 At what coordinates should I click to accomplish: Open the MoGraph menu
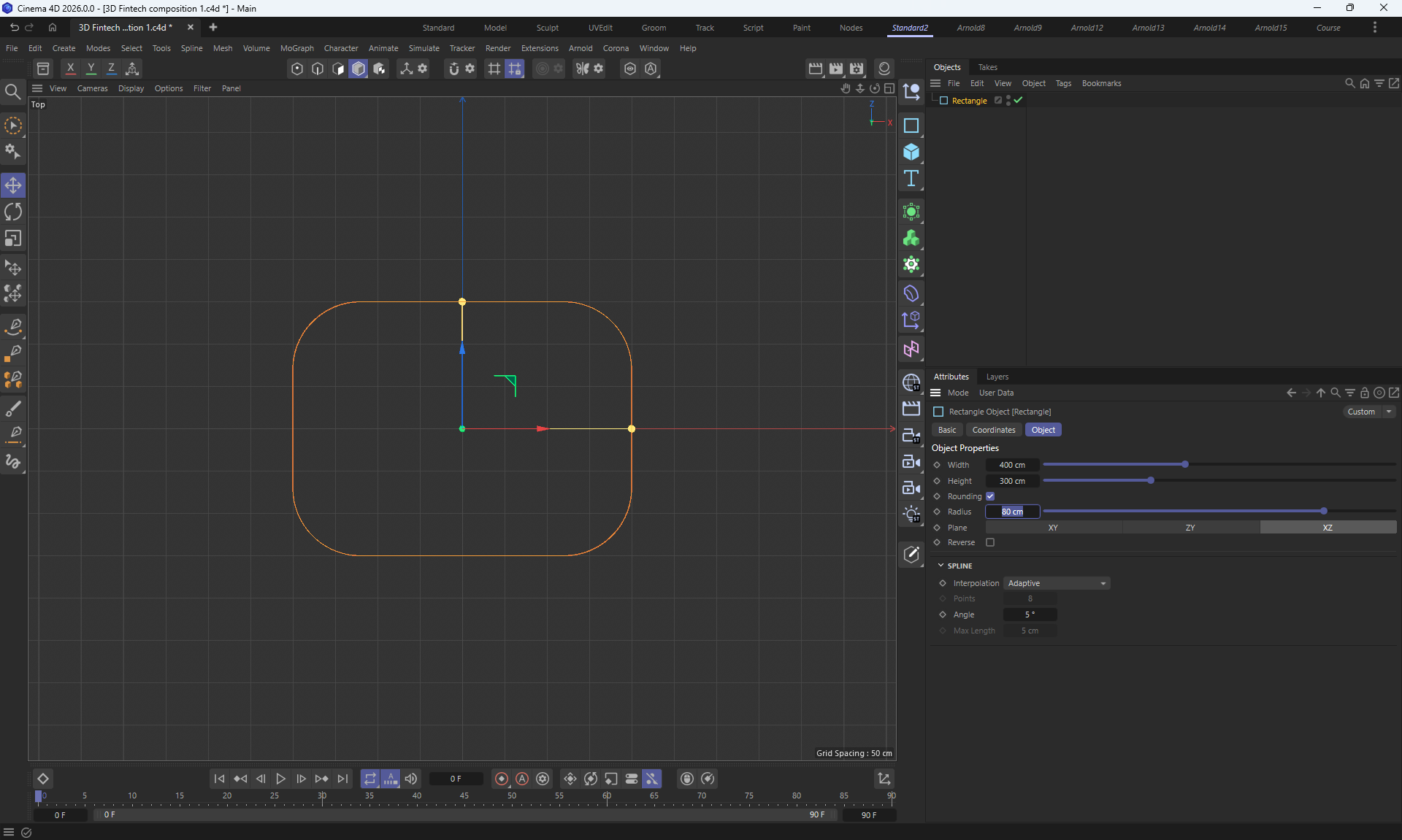click(x=296, y=48)
